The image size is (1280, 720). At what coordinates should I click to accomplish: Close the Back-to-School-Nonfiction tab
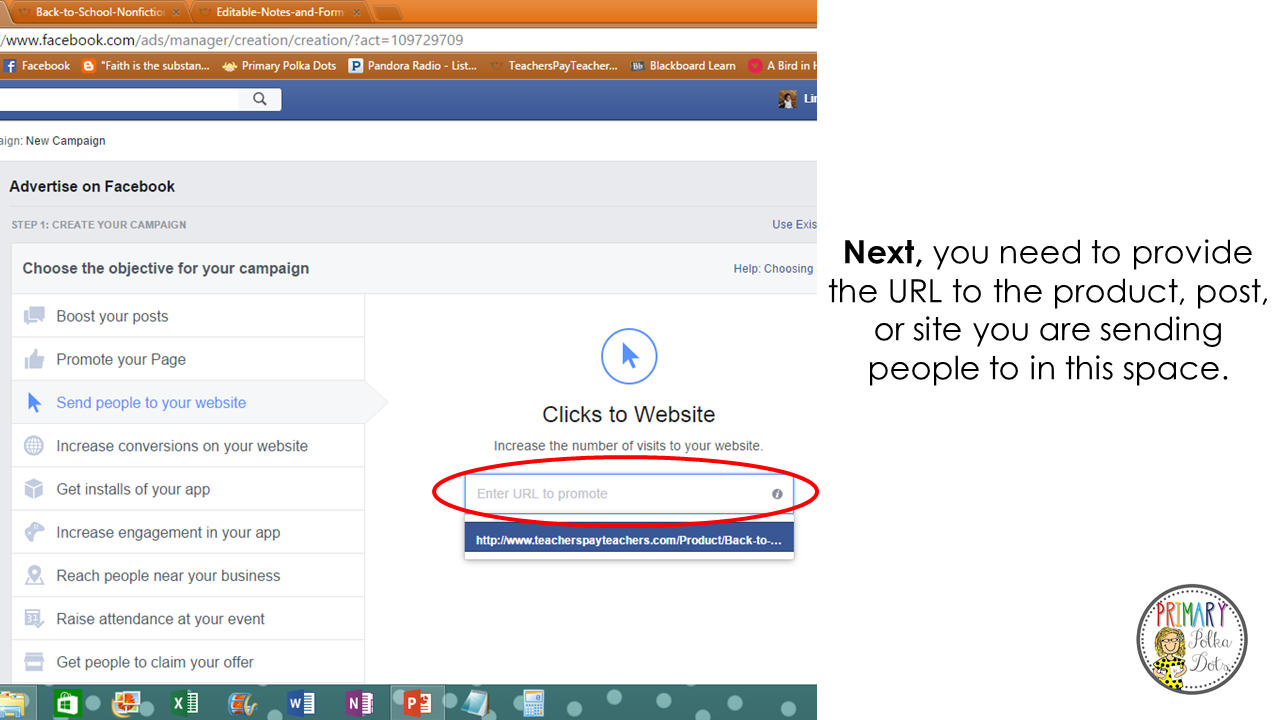tap(176, 13)
